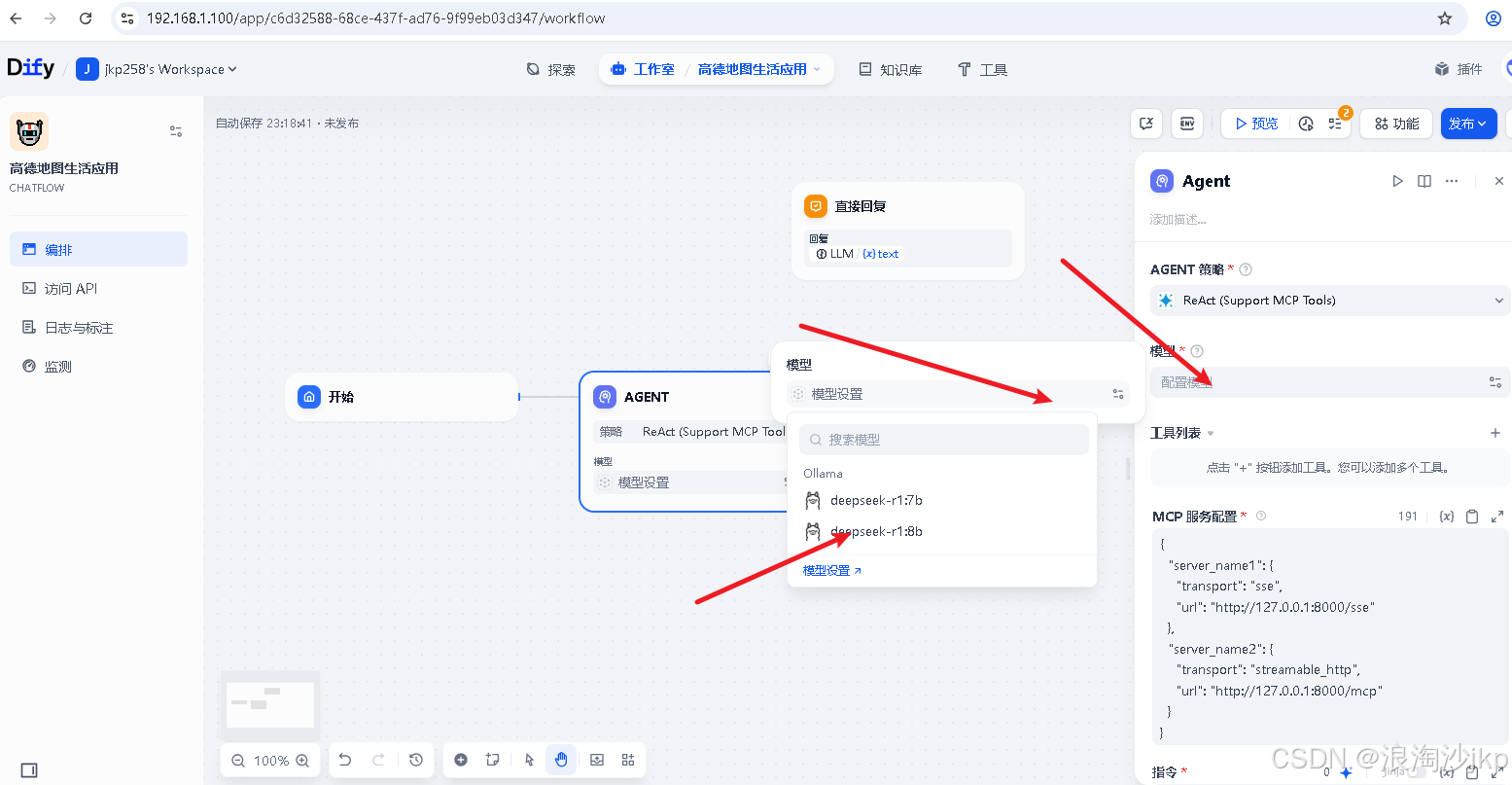
Task: Open app settings sliders icon in sidebar
Action: click(x=176, y=131)
